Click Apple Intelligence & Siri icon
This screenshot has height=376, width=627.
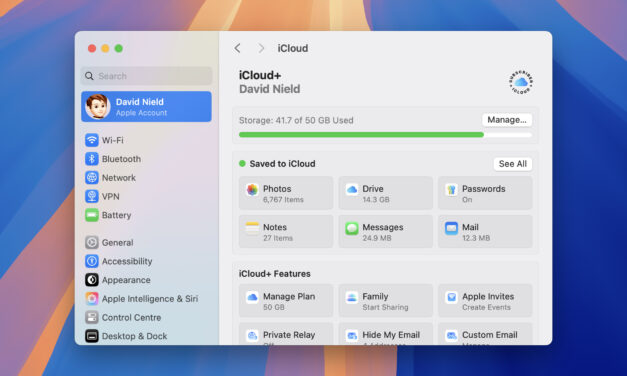click(92, 299)
